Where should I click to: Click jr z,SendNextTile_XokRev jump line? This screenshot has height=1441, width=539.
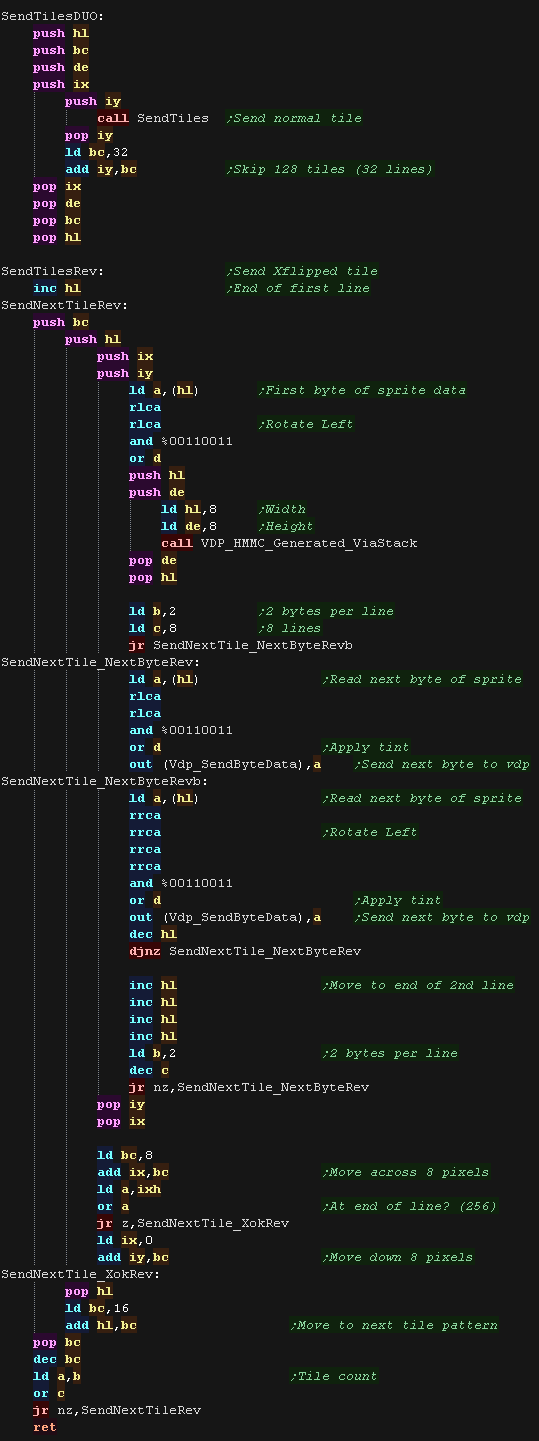pyautogui.click(x=193, y=1223)
